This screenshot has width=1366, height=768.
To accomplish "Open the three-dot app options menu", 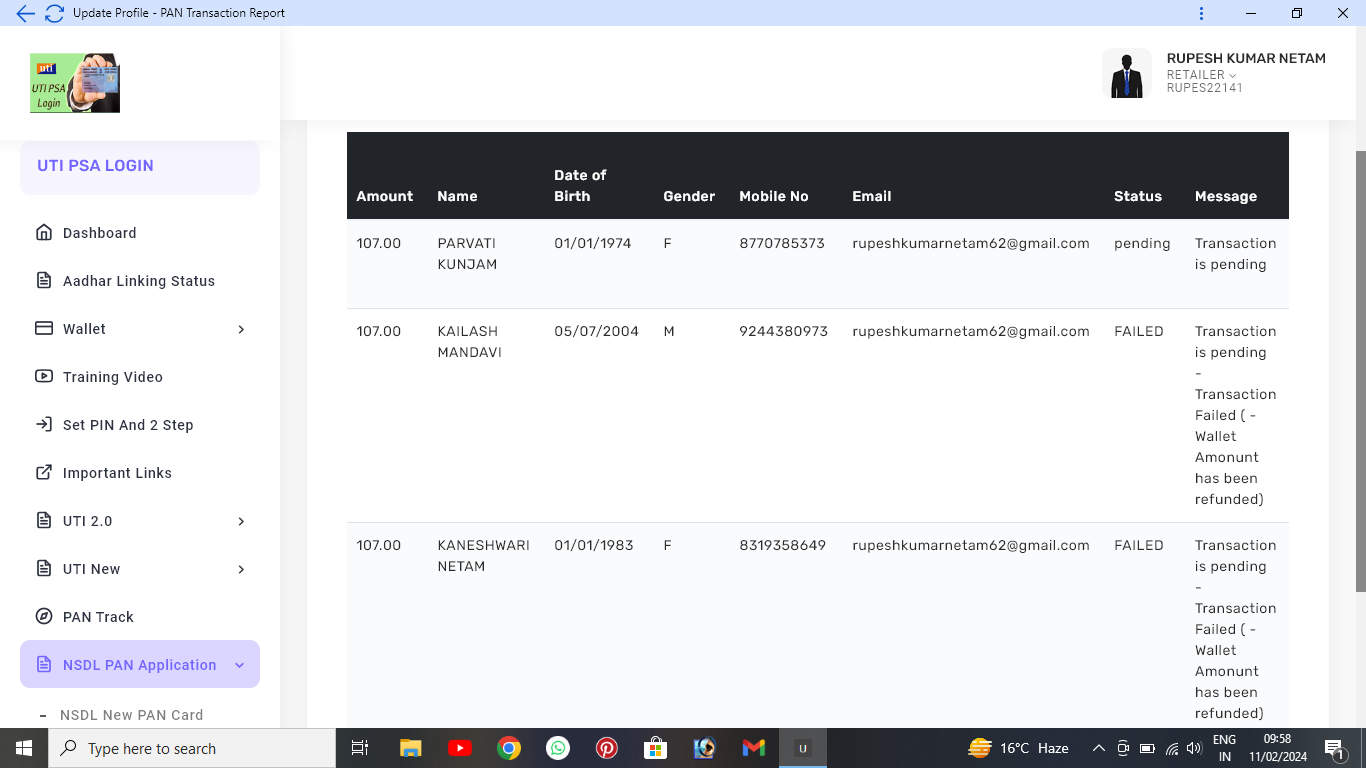I will point(1201,13).
